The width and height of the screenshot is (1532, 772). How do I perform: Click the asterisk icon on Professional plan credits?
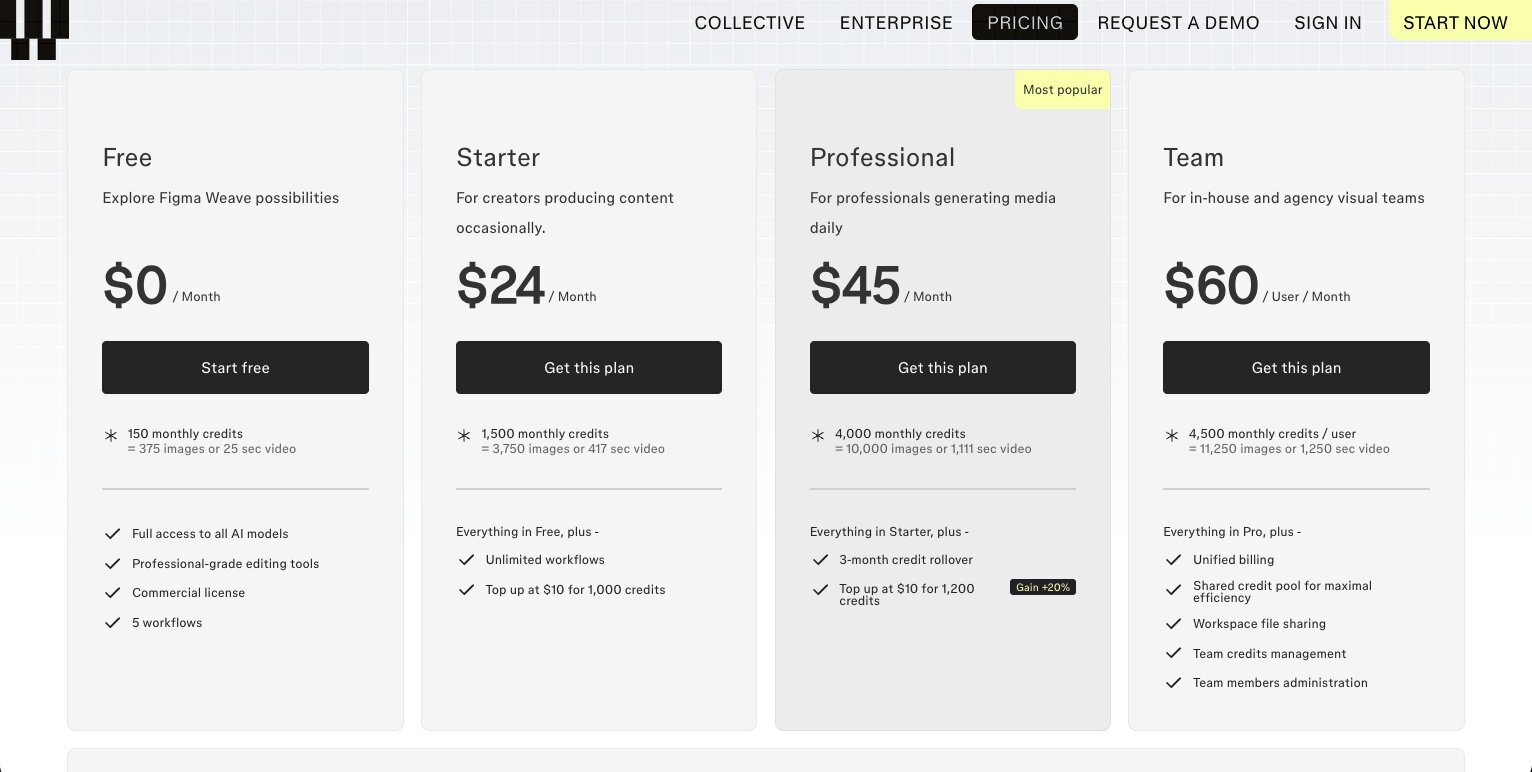(x=818, y=436)
